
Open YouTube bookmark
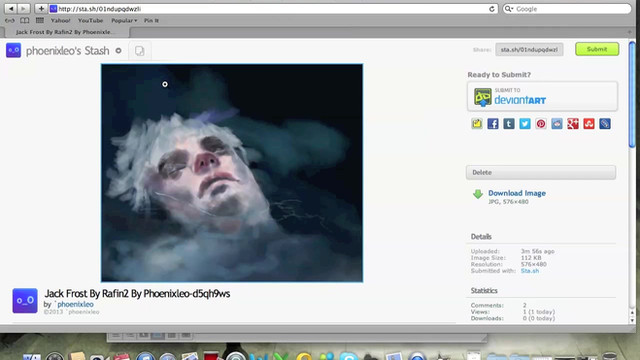tap(91, 20)
